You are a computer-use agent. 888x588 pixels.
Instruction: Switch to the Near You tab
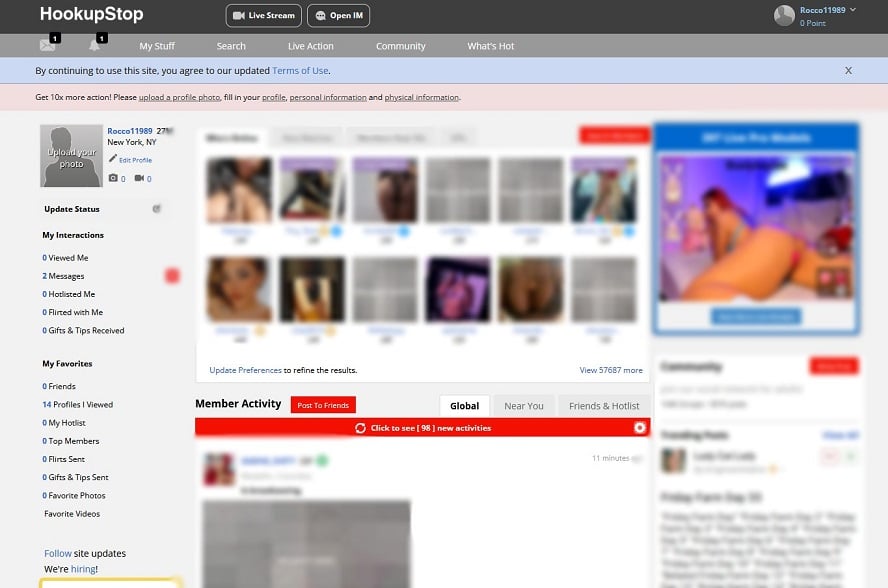(524, 406)
